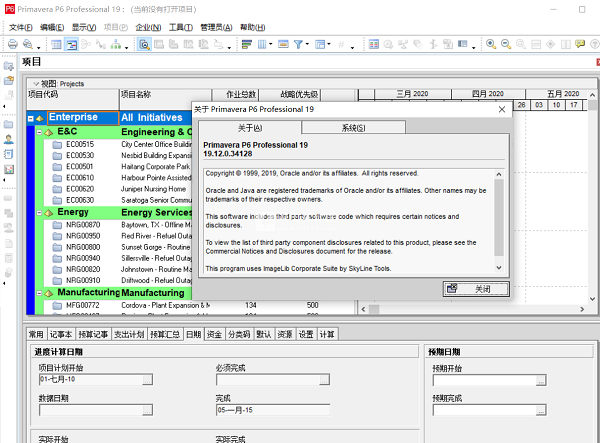The width and height of the screenshot is (600, 443).
Task: Click the zoom out magnifier icon
Action: 506,44
